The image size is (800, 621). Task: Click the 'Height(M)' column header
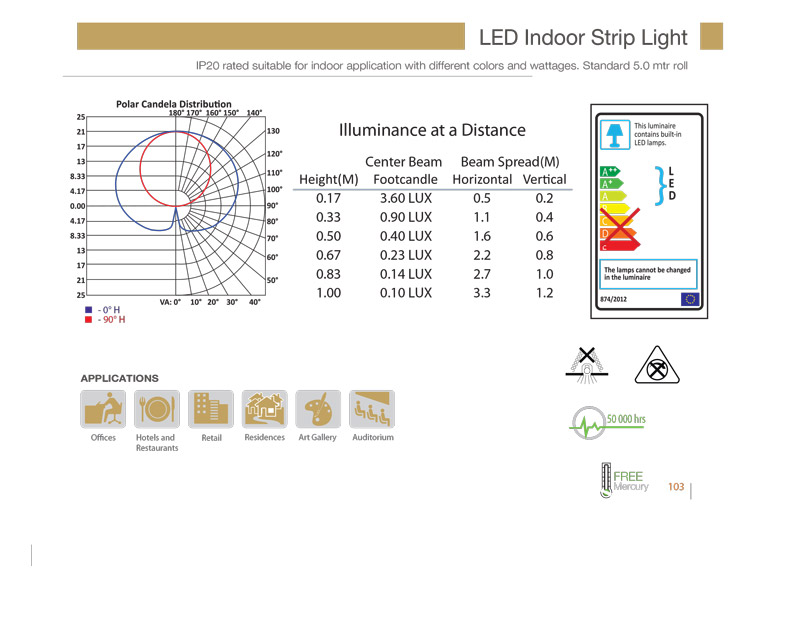[x=329, y=180]
